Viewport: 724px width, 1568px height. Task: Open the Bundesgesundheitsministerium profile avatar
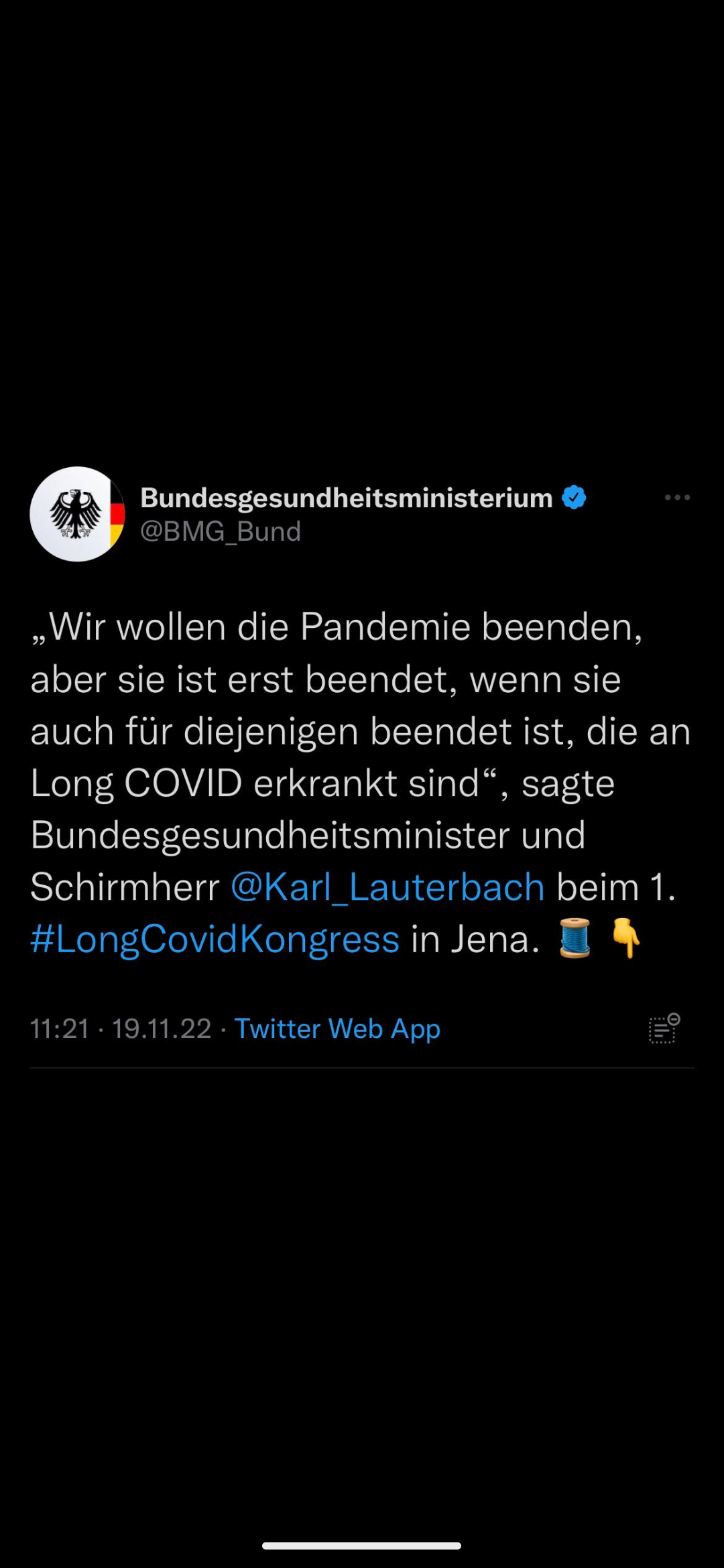78,514
